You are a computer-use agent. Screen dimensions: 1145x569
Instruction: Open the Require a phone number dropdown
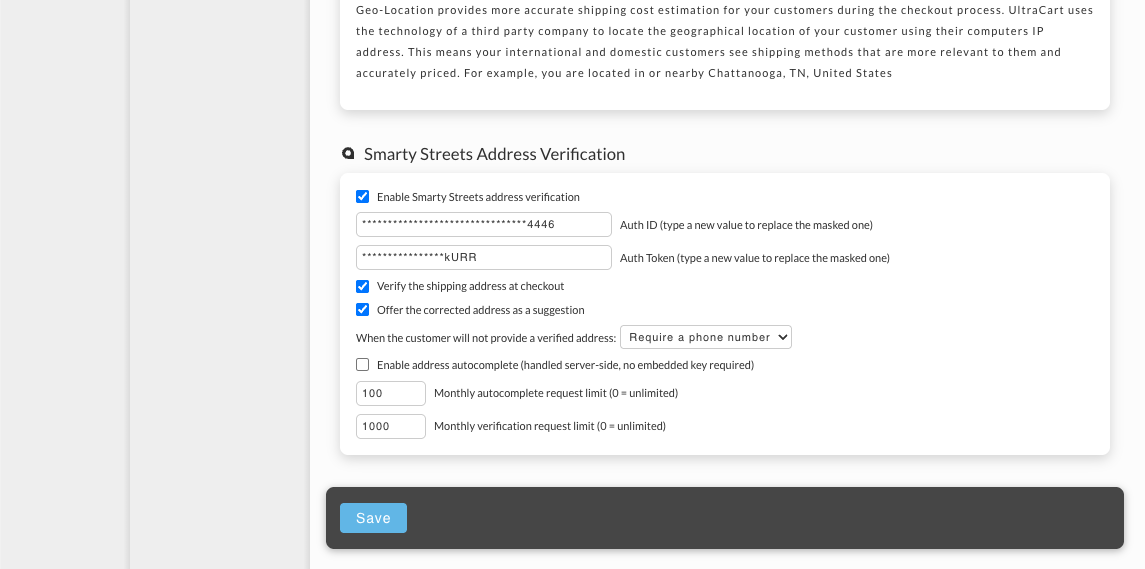click(x=705, y=337)
